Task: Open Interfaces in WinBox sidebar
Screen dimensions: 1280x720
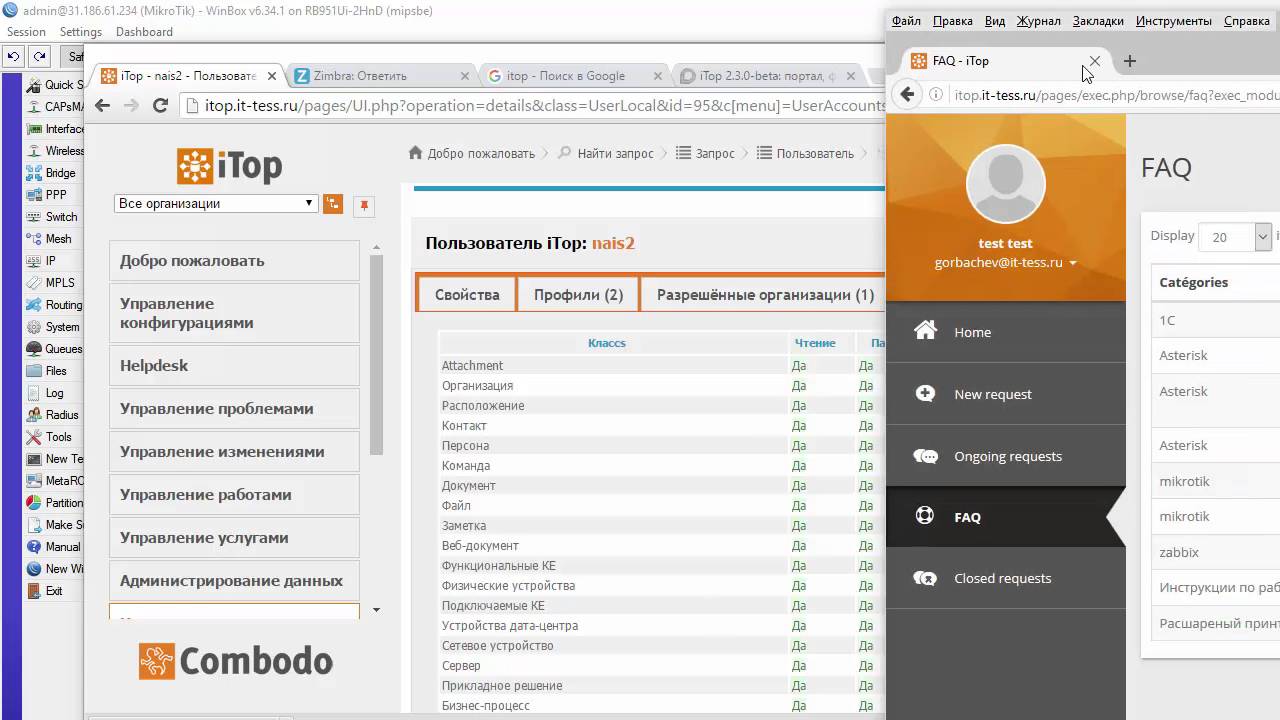Action: tap(55, 129)
